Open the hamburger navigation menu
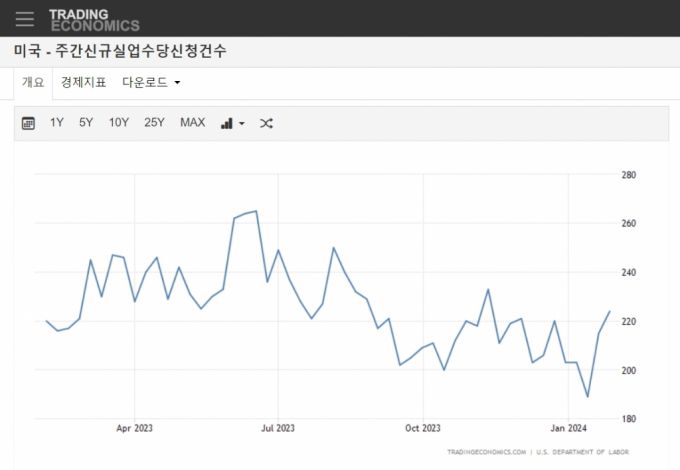This screenshot has width=680, height=470. tap(25, 18)
